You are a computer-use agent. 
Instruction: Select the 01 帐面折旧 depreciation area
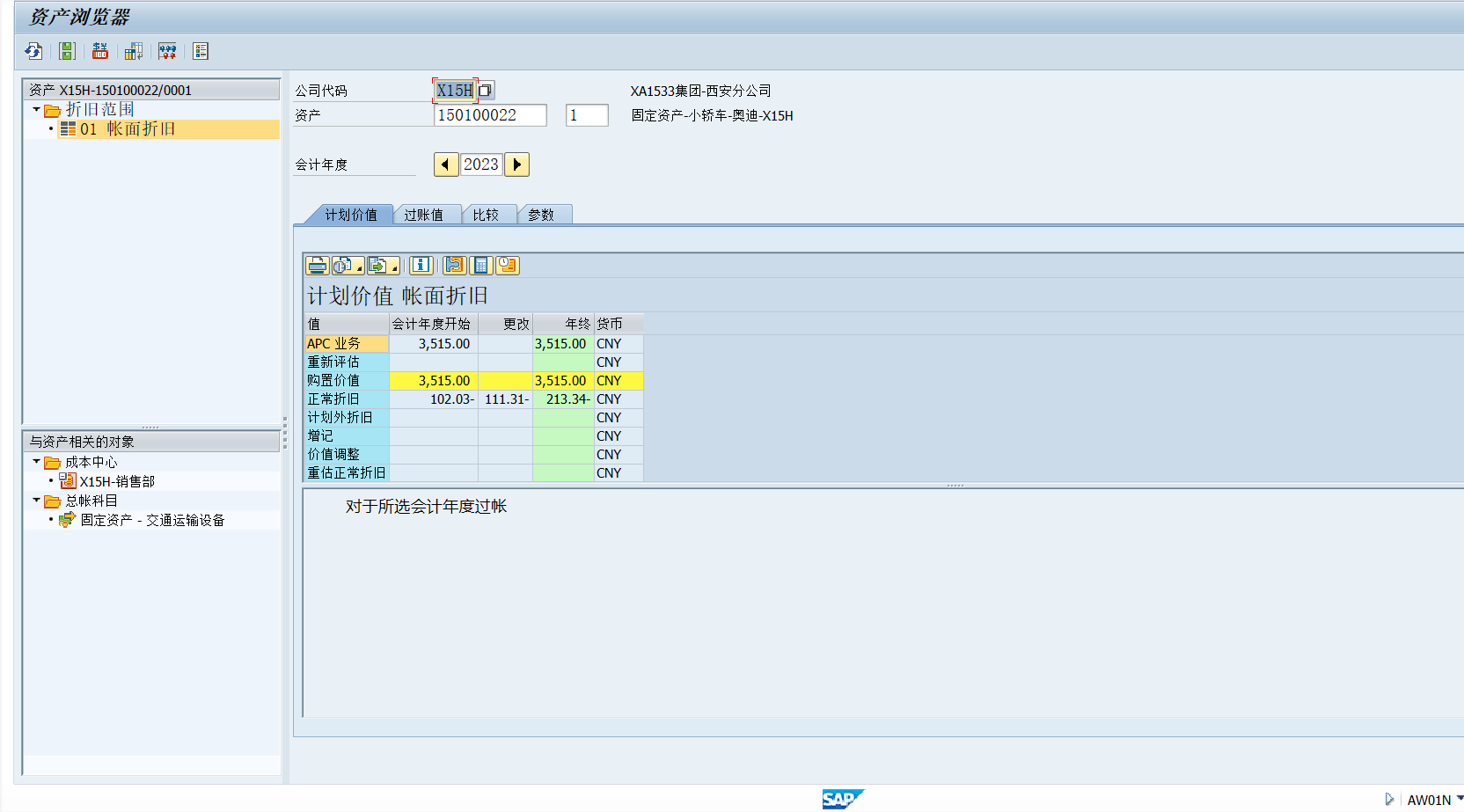click(x=132, y=128)
